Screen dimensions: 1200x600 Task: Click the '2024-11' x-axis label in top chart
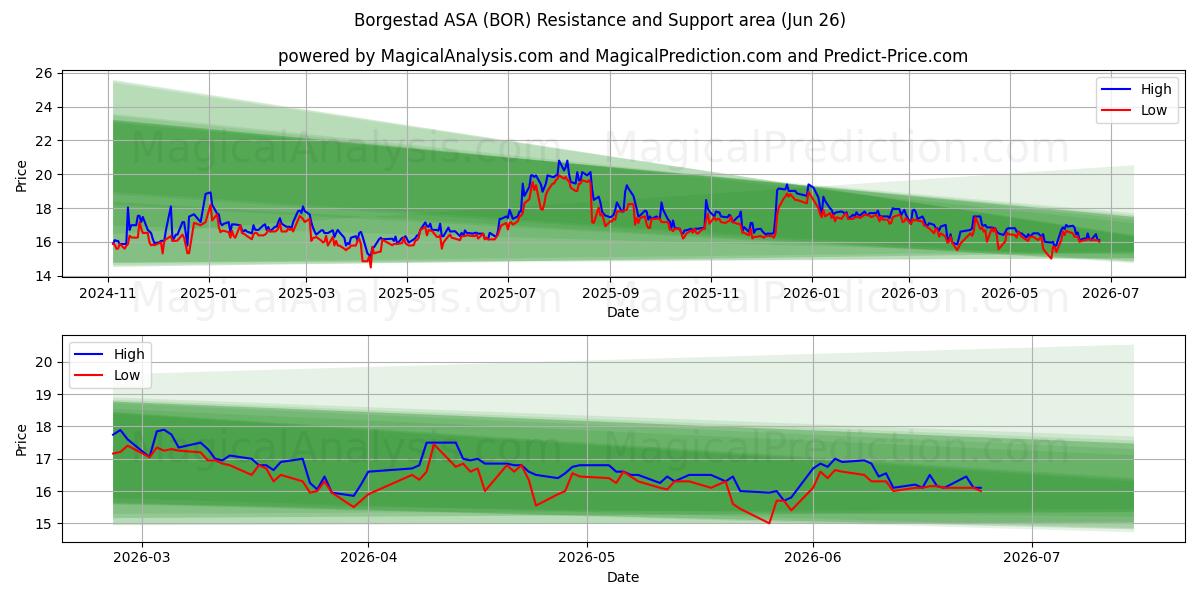tap(109, 295)
